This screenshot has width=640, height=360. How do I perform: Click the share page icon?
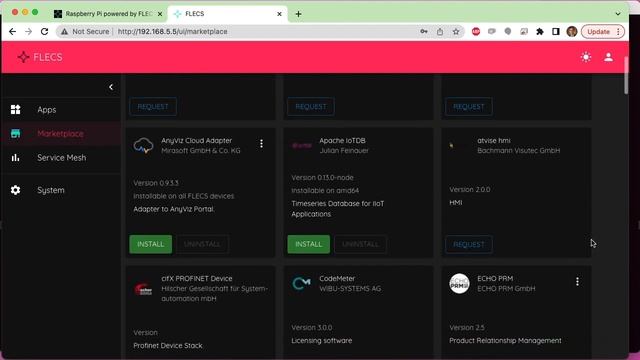coord(440,31)
